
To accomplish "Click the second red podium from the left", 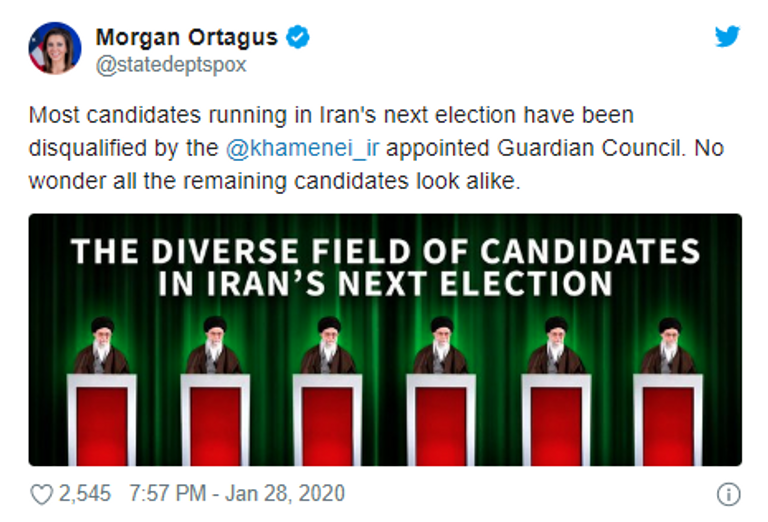I will point(215,420).
